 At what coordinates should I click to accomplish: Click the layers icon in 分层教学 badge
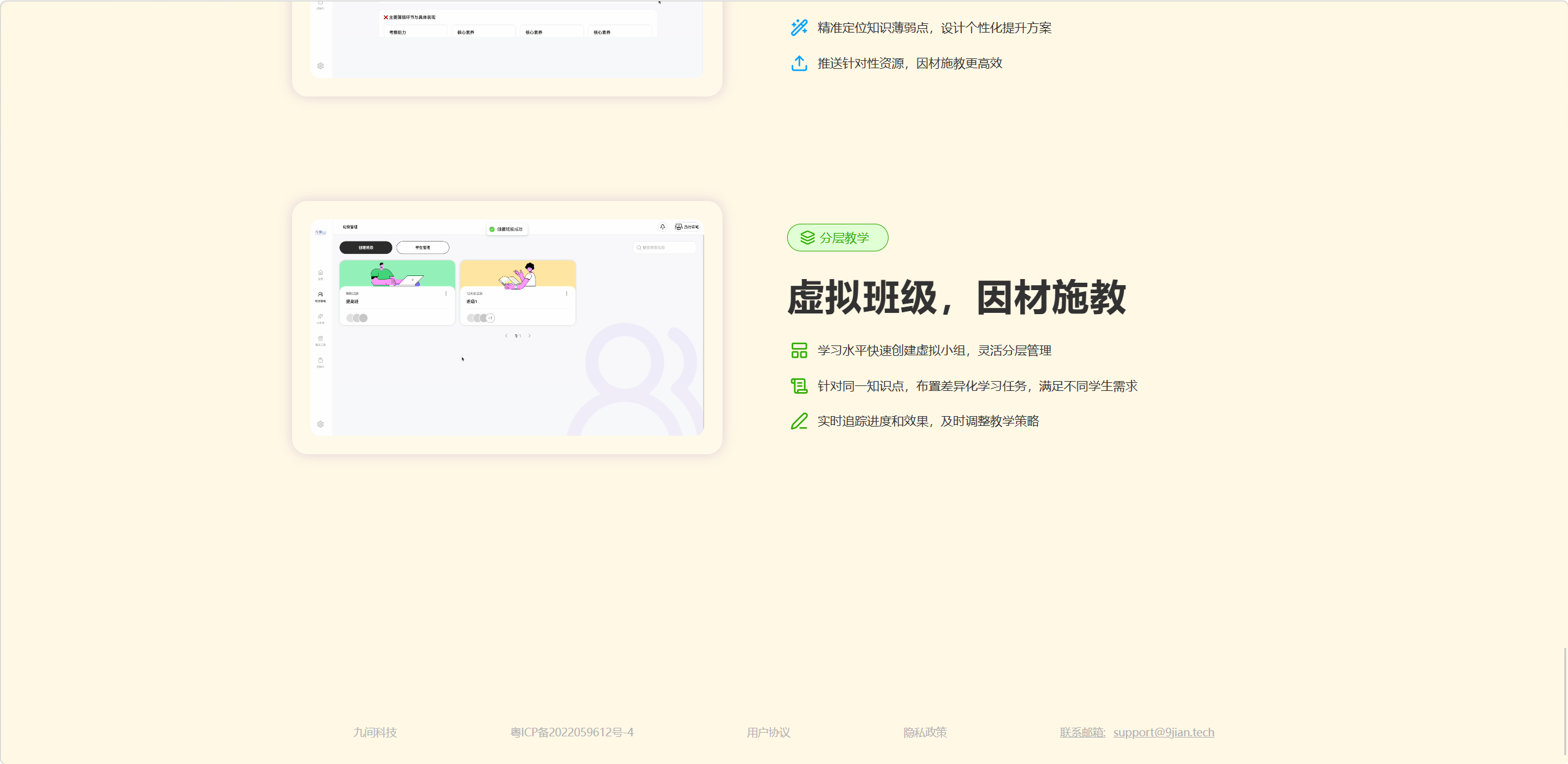click(x=807, y=238)
